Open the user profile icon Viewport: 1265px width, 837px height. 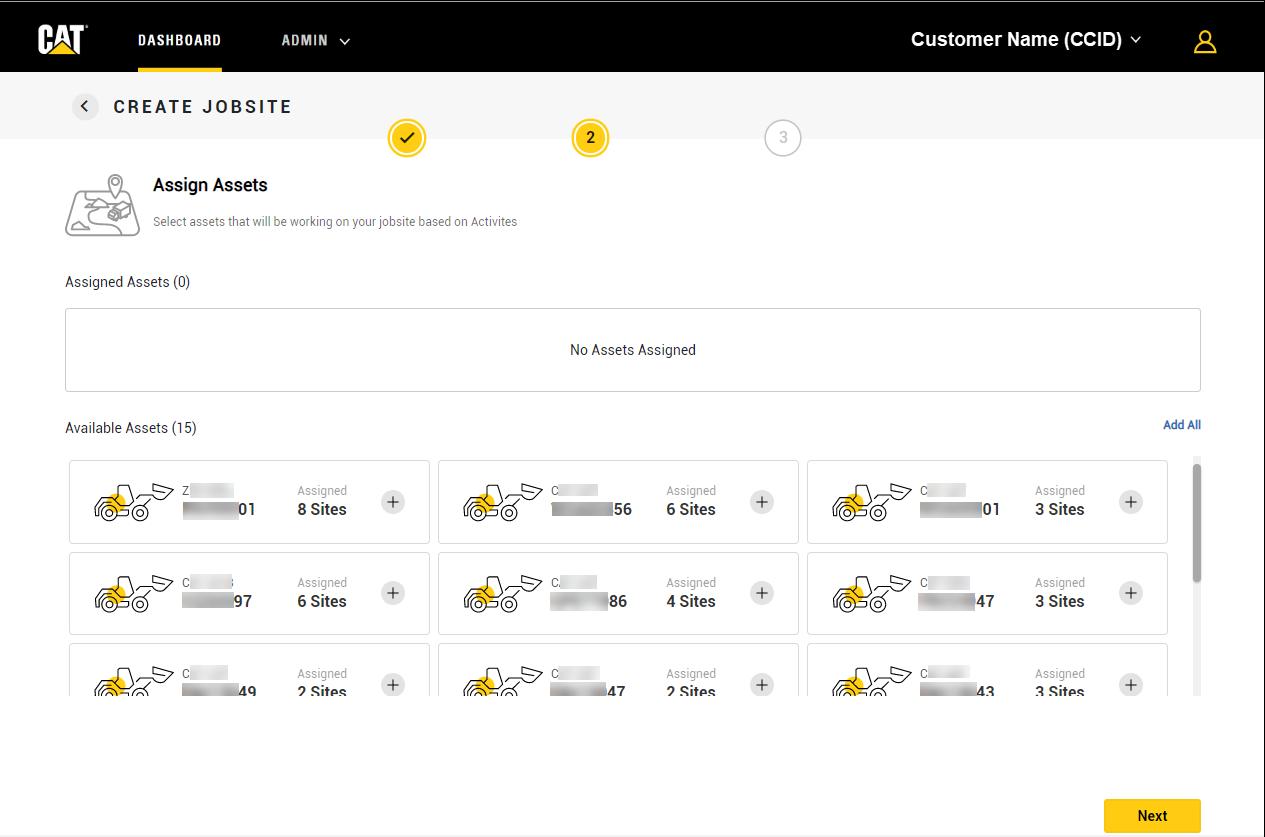[1205, 41]
